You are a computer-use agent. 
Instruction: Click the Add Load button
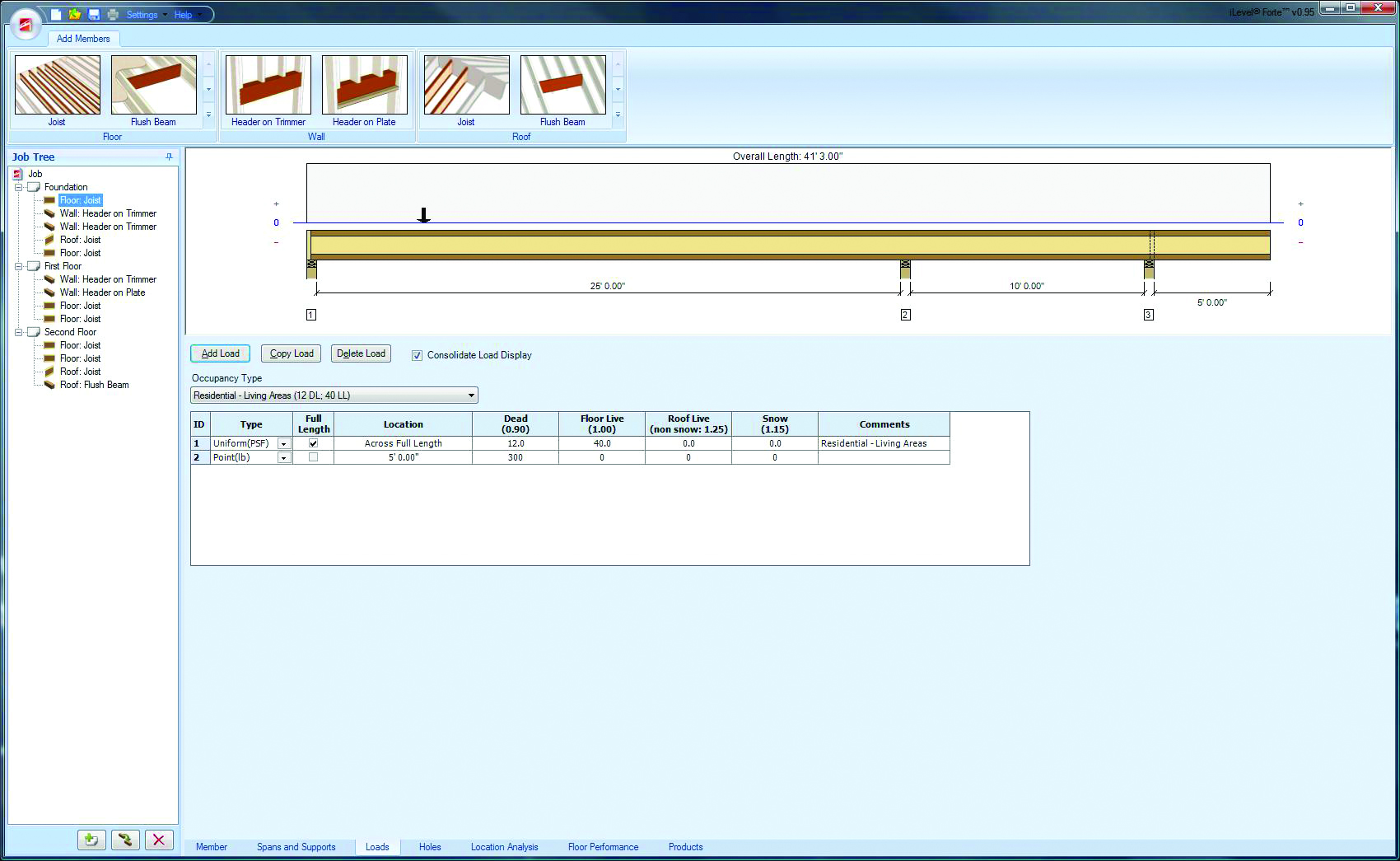coord(220,353)
